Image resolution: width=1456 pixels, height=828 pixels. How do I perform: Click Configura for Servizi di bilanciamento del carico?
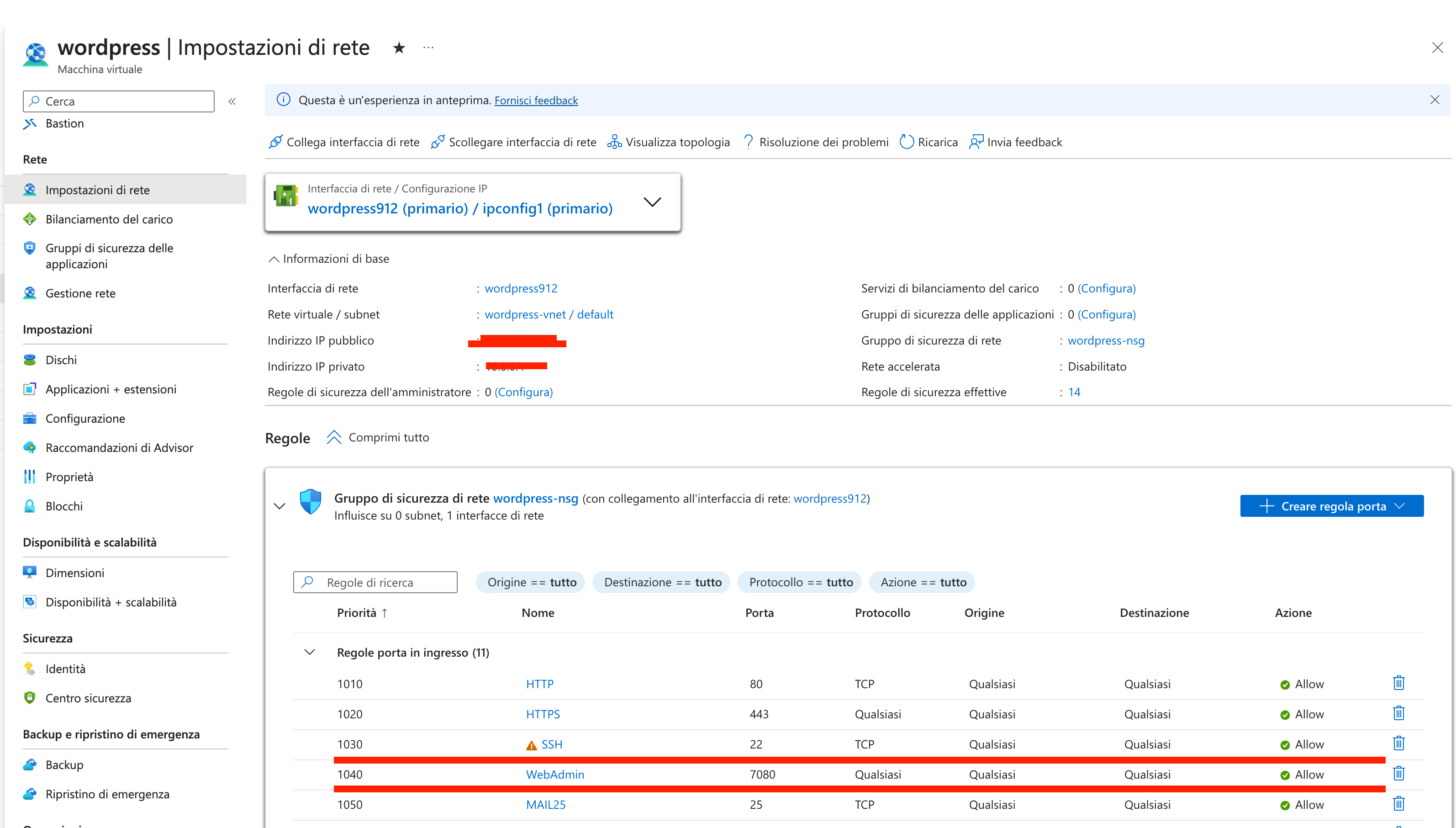click(1107, 288)
